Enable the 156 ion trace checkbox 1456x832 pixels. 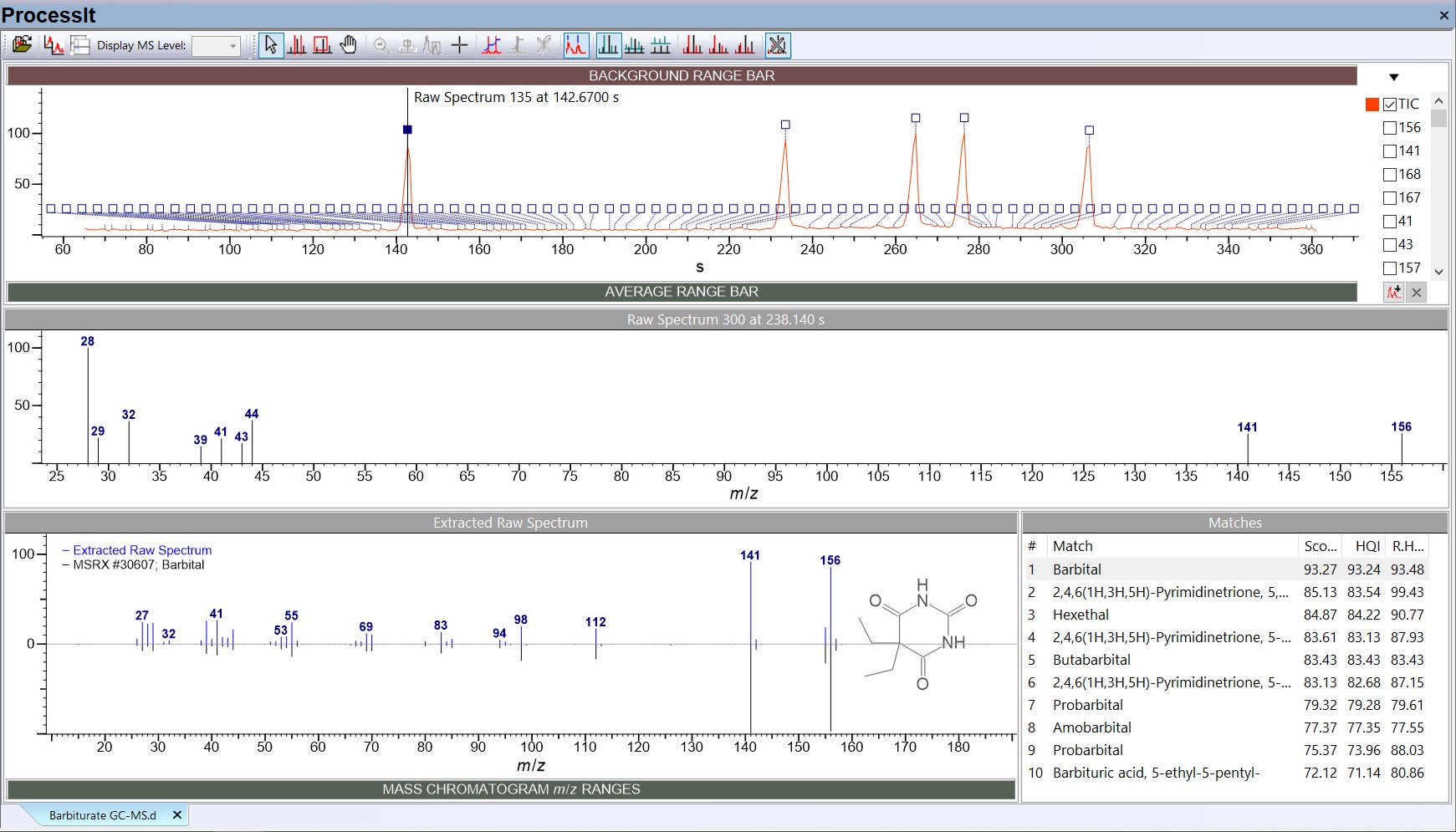coord(1390,128)
